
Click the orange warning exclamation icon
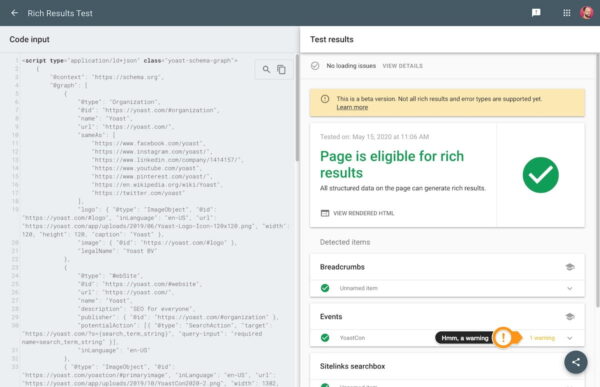coord(503,338)
